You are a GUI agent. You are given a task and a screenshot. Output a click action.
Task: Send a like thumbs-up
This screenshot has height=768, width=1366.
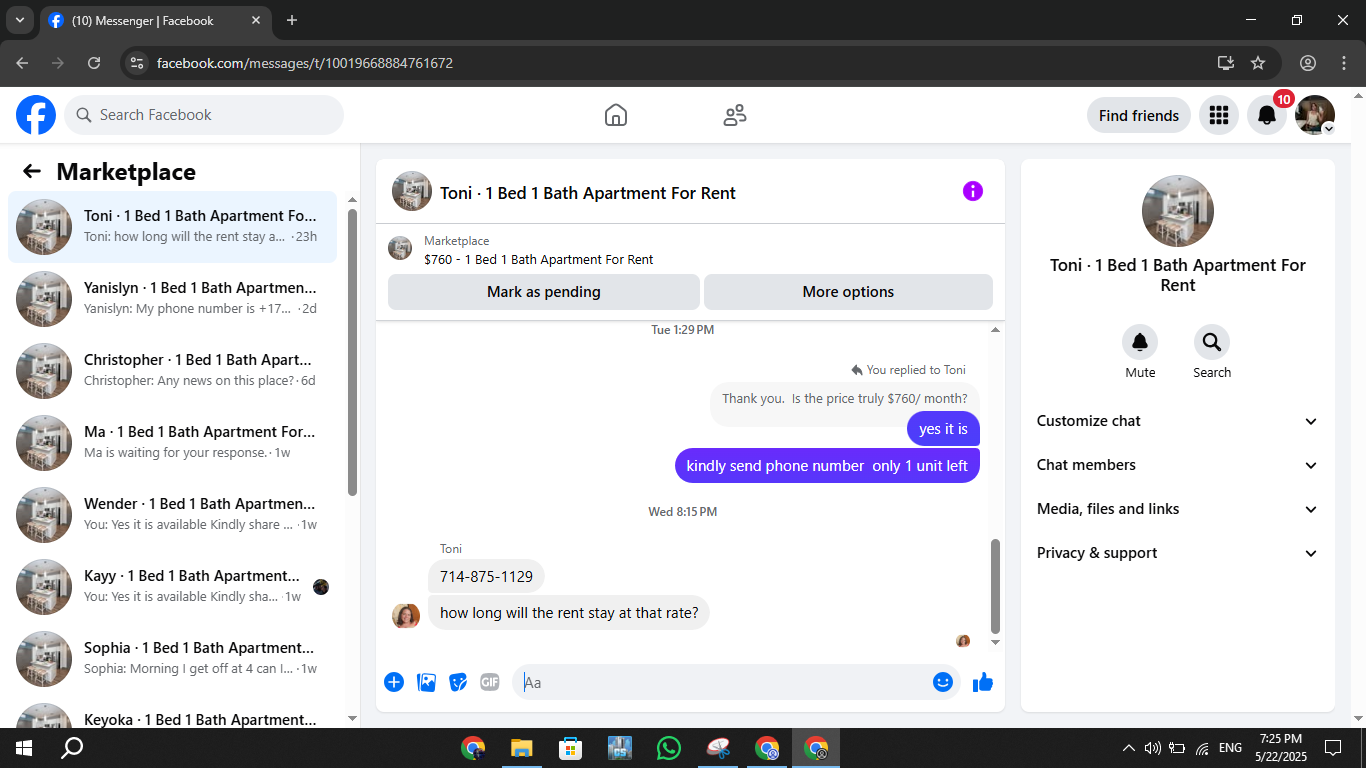point(983,682)
